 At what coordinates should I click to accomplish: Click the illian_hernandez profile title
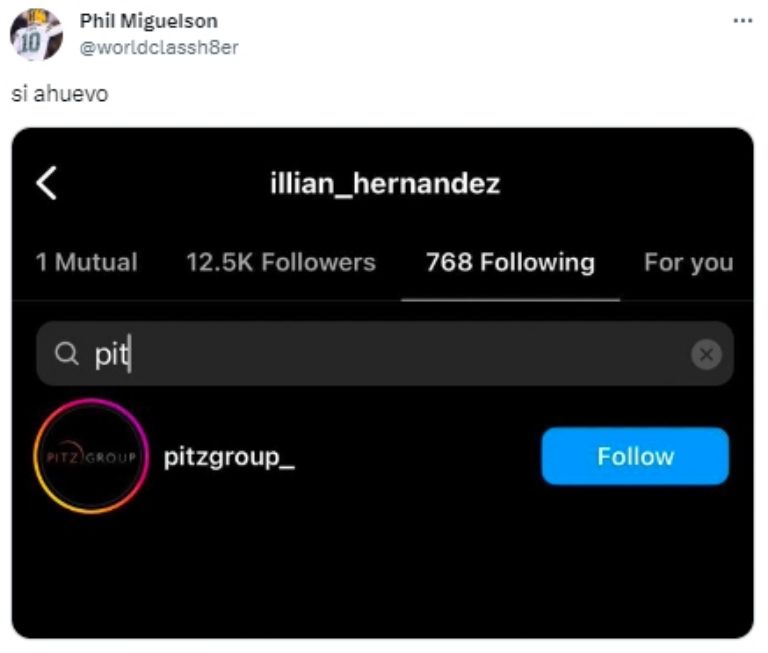(385, 184)
